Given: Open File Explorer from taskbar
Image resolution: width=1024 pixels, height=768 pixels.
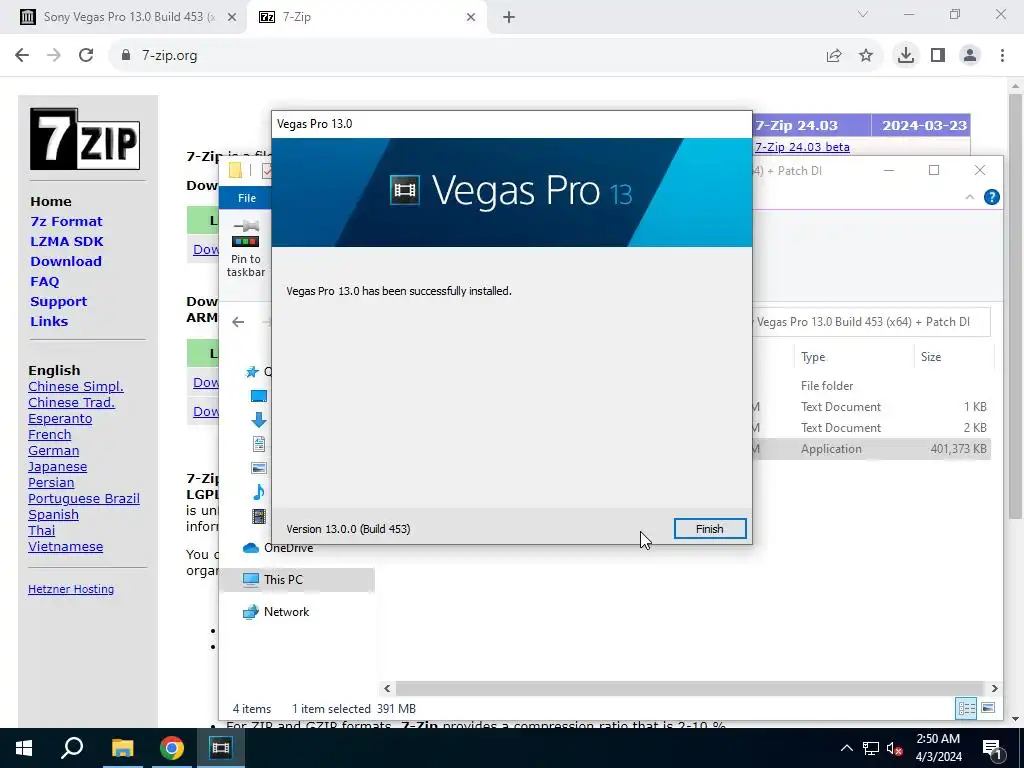Looking at the screenshot, I should pyautogui.click(x=122, y=748).
